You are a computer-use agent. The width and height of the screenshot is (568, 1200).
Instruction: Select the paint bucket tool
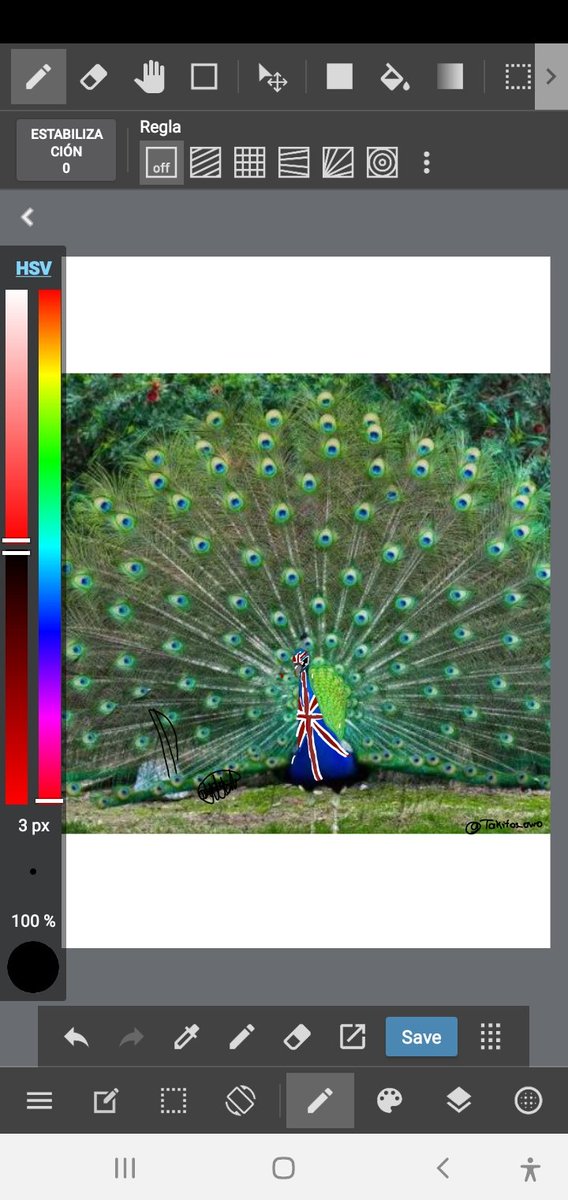[395, 77]
